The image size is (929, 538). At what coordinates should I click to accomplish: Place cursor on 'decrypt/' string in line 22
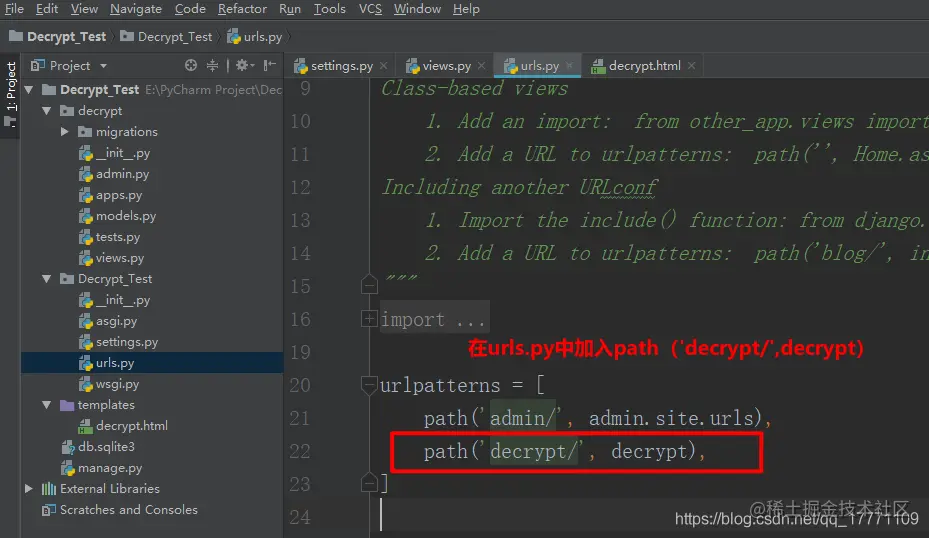tap(534, 451)
